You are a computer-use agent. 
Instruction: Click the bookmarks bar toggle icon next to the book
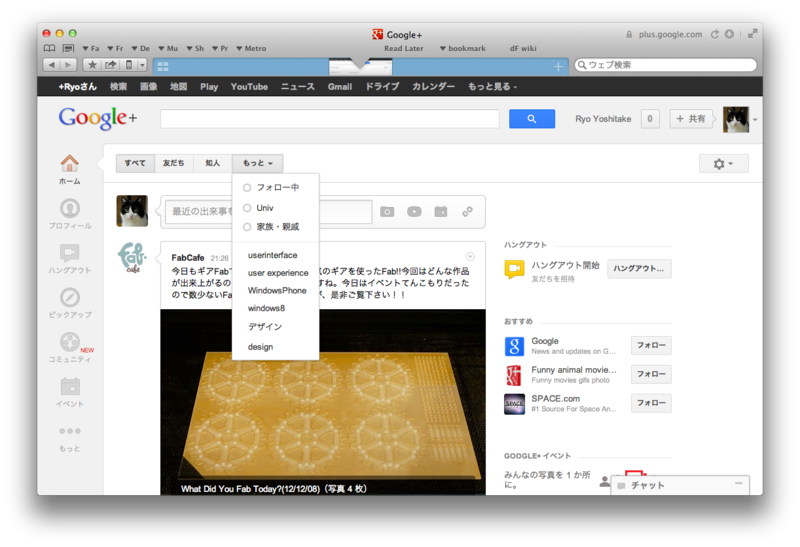coord(68,48)
